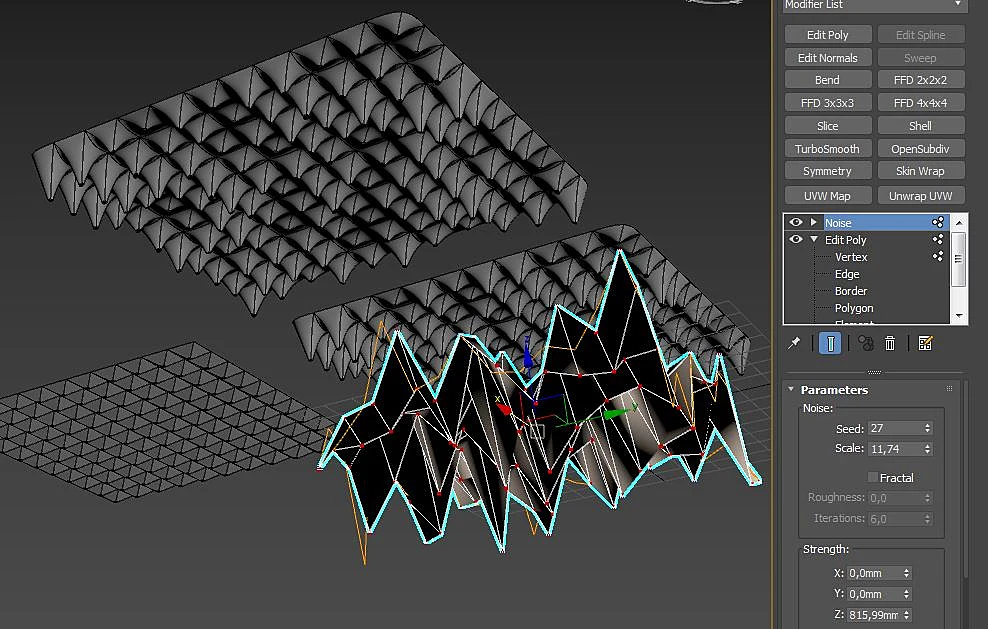Click instance icon on Noise row

pos(938,222)
